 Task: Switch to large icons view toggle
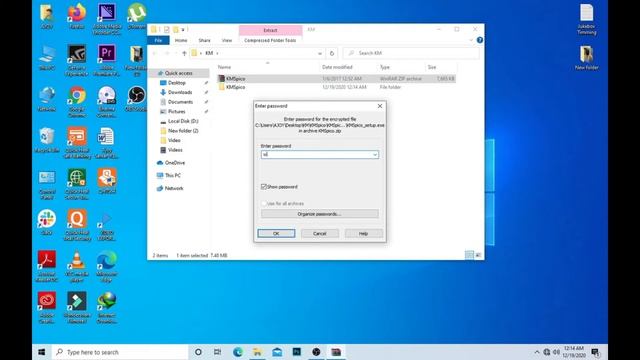coord(478,255)
